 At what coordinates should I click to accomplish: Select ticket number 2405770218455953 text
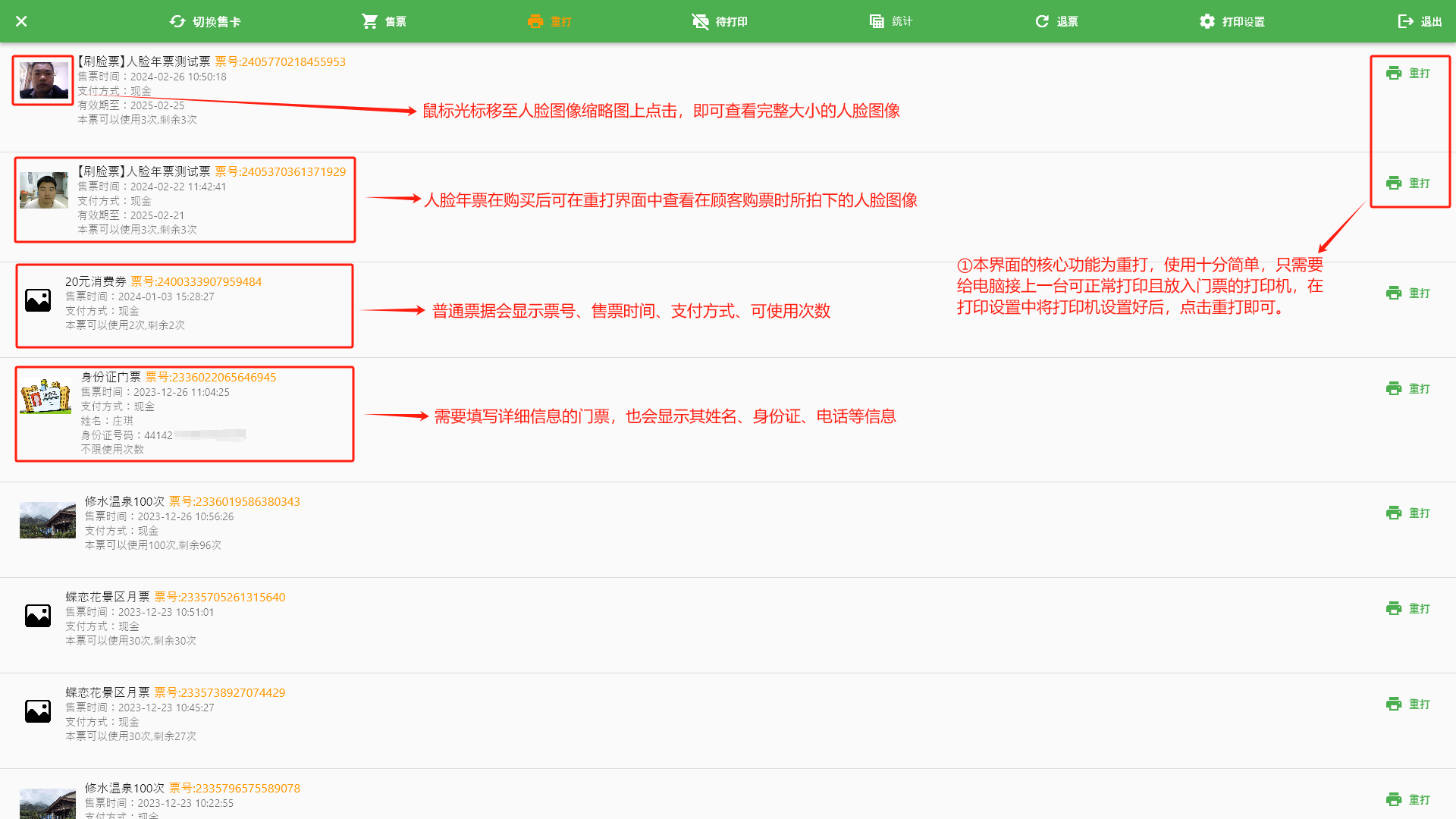(281, 62)
